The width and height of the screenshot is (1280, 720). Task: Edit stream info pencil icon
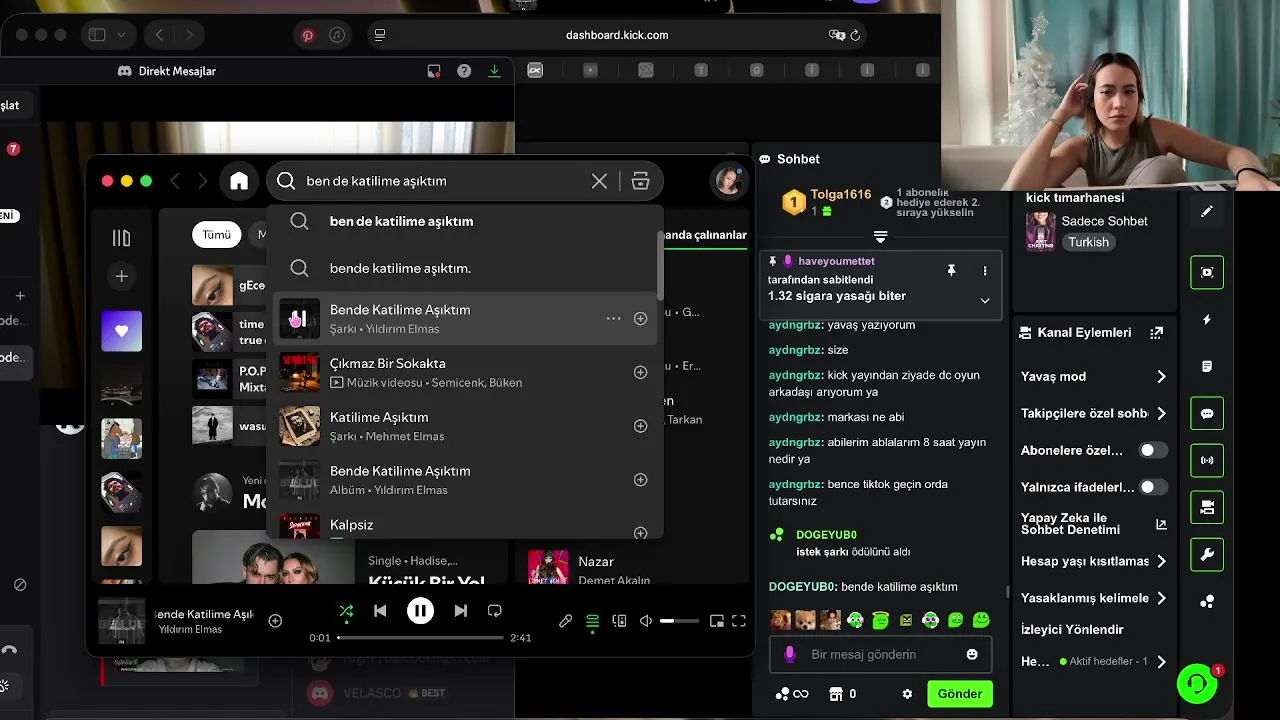pos(1207,211)
